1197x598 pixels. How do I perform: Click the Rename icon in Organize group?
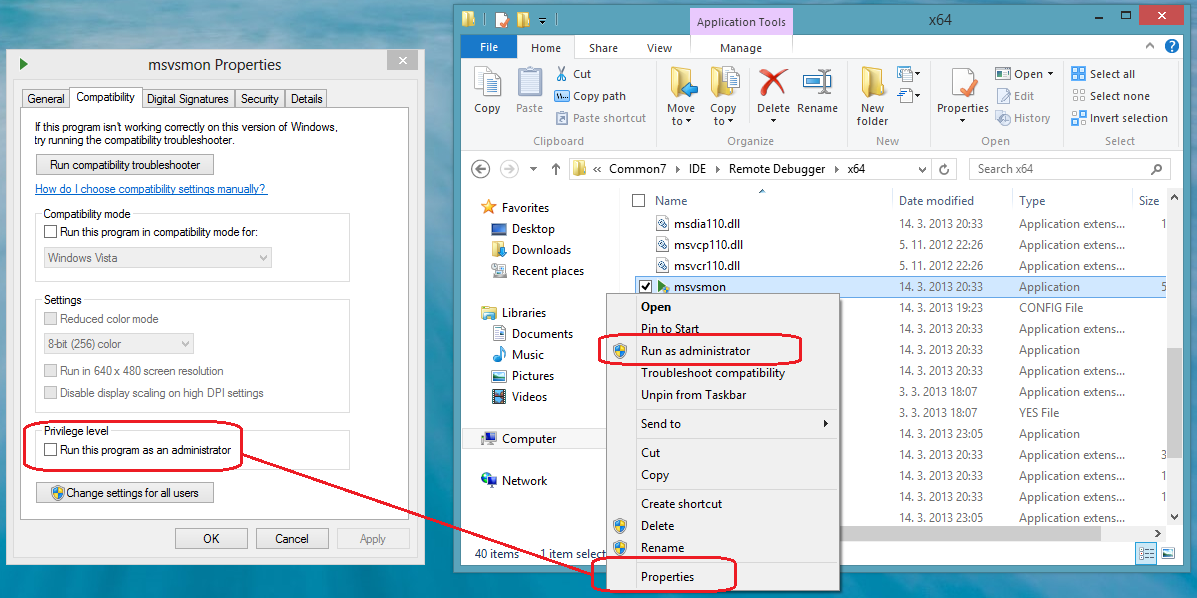(817, 82)
